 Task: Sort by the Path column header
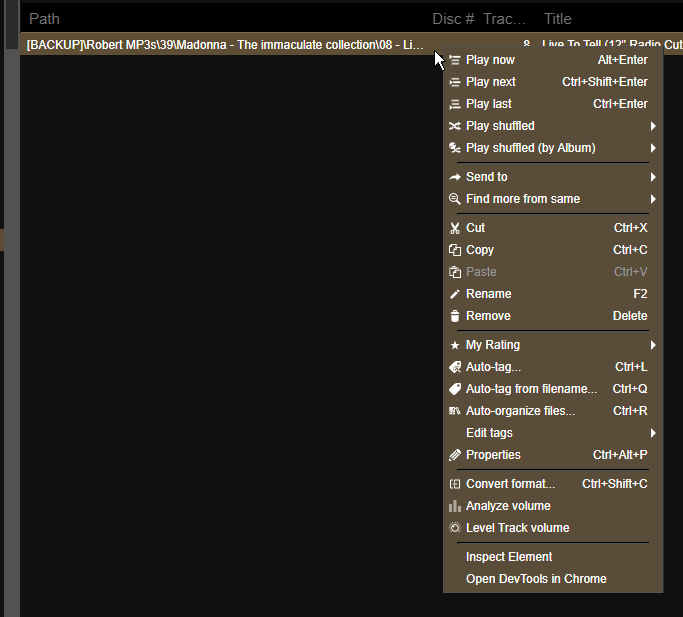coord(44,19)
